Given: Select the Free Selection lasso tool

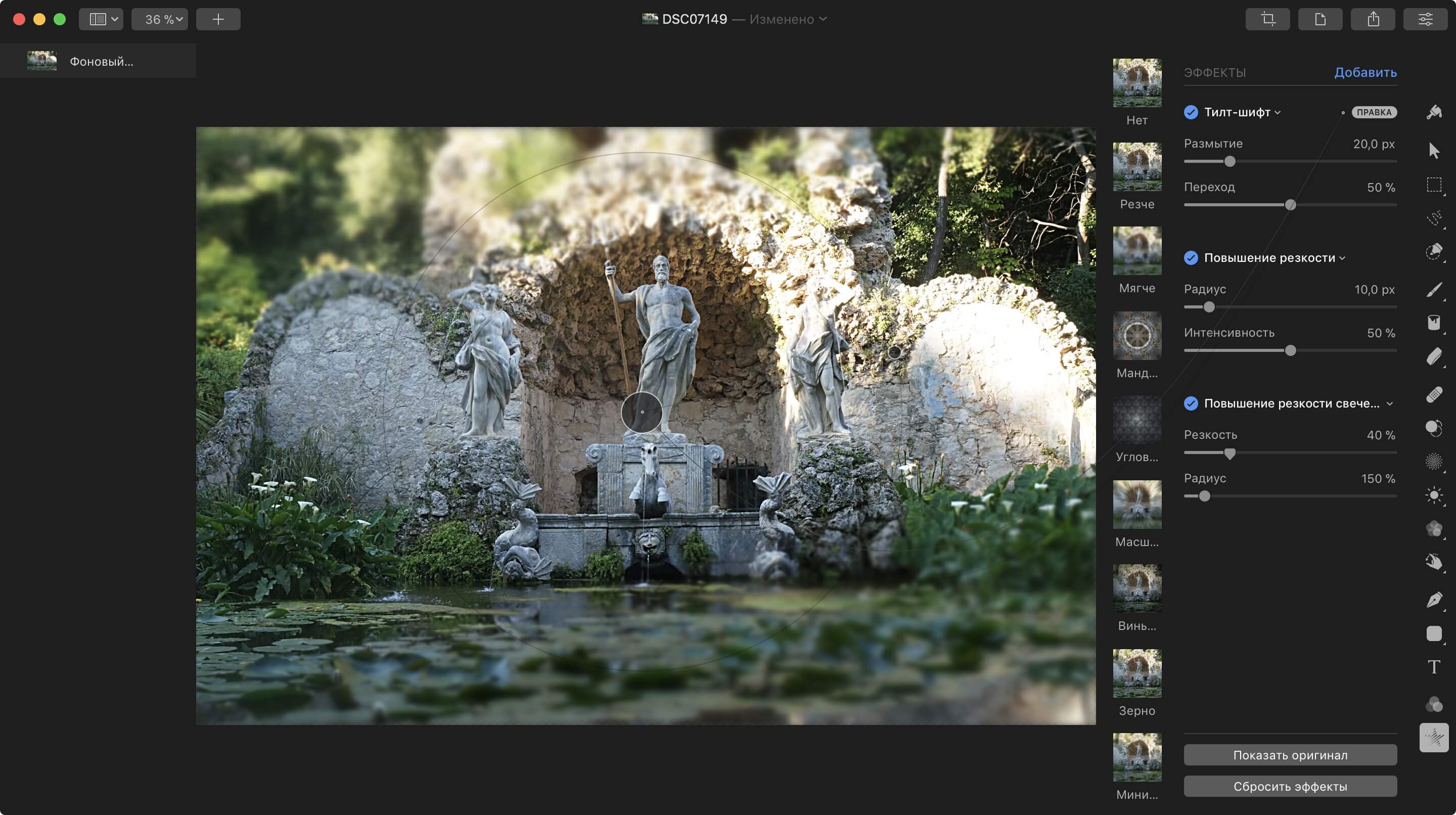Looking at the screenshot, I should pyautogui.click(x=1434, y=218).
